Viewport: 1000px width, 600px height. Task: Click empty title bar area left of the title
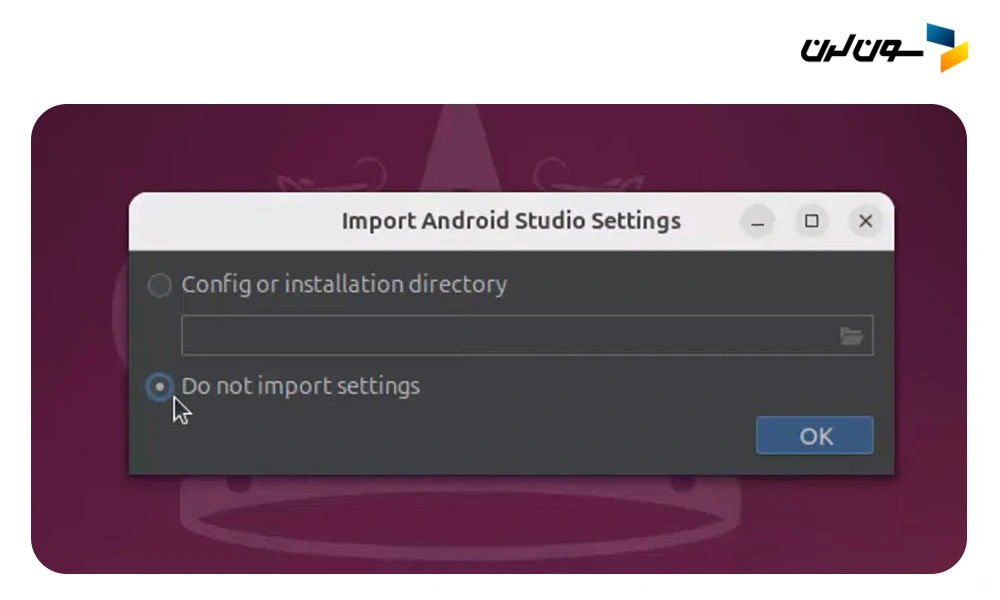(230, 221)
